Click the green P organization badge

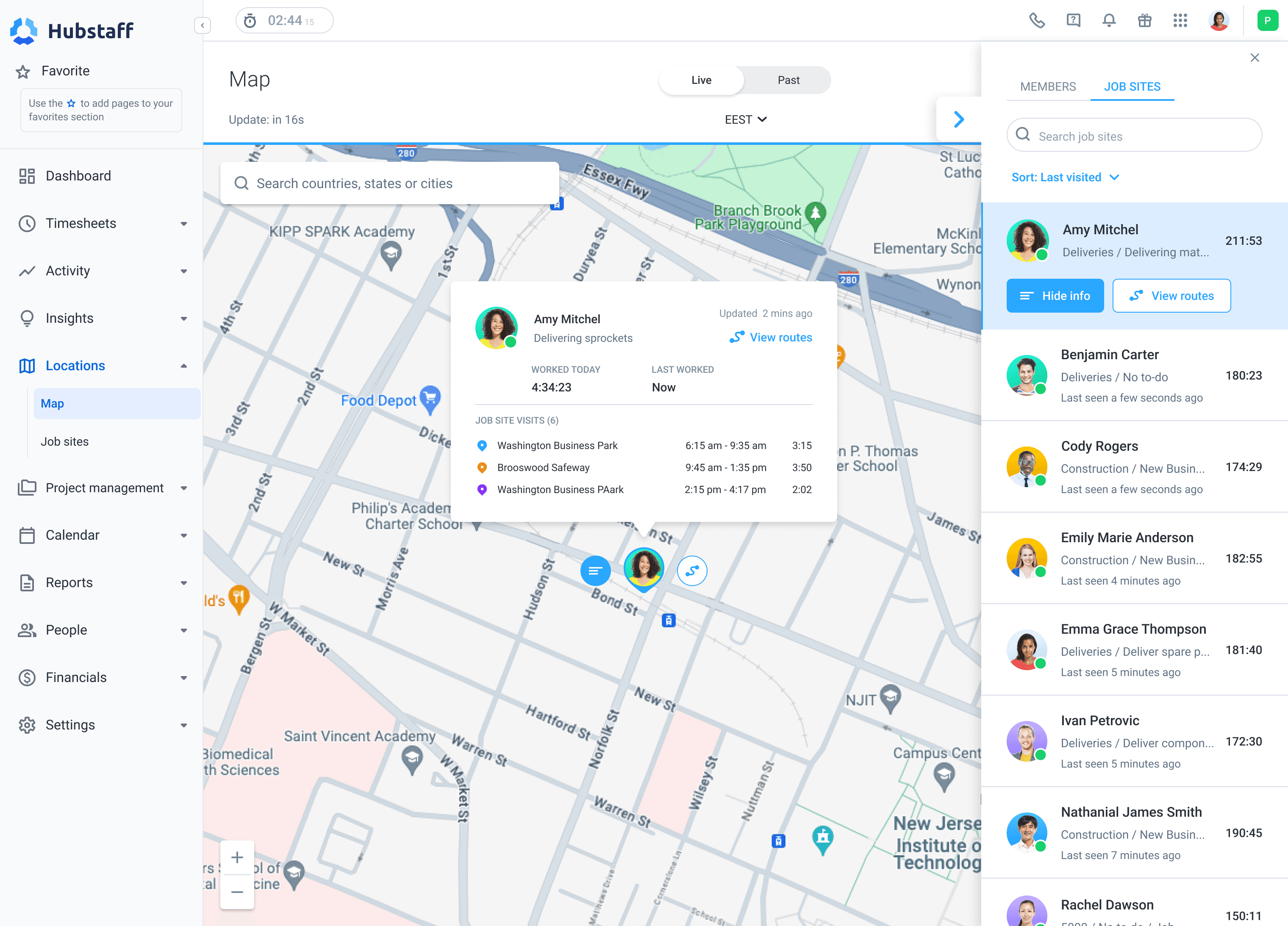(1268, 20)
